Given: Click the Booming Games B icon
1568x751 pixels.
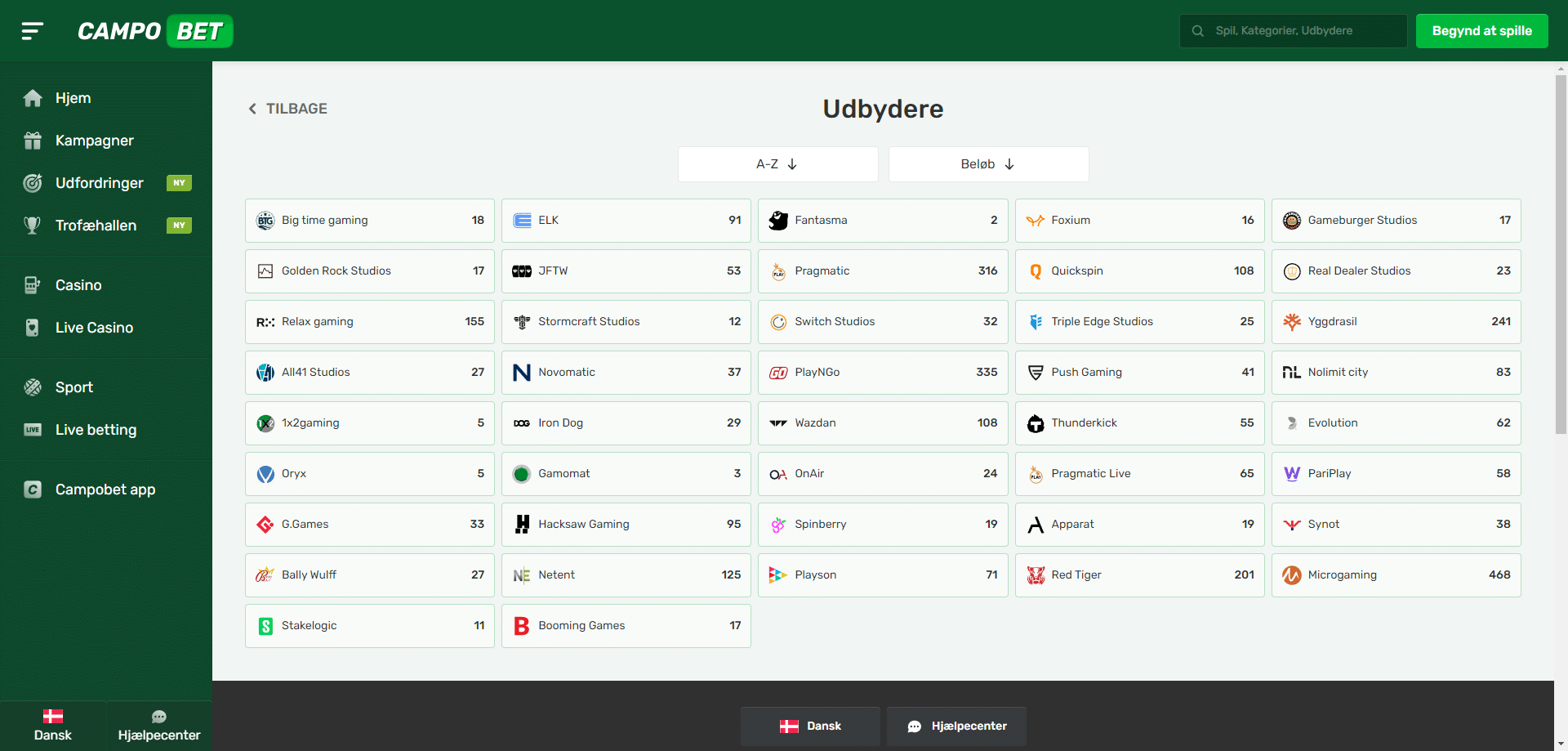Looking at the screenshot, I should (522, 626).
